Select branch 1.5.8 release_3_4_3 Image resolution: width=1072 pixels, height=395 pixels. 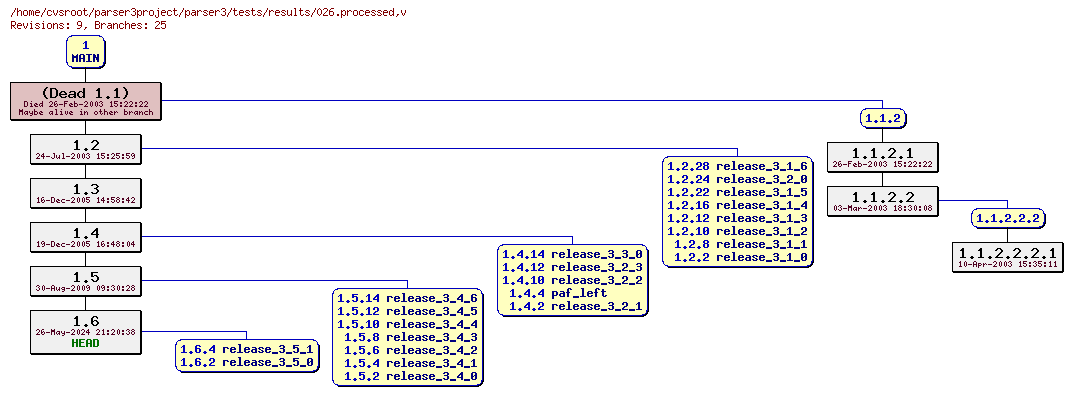point(411,337)
